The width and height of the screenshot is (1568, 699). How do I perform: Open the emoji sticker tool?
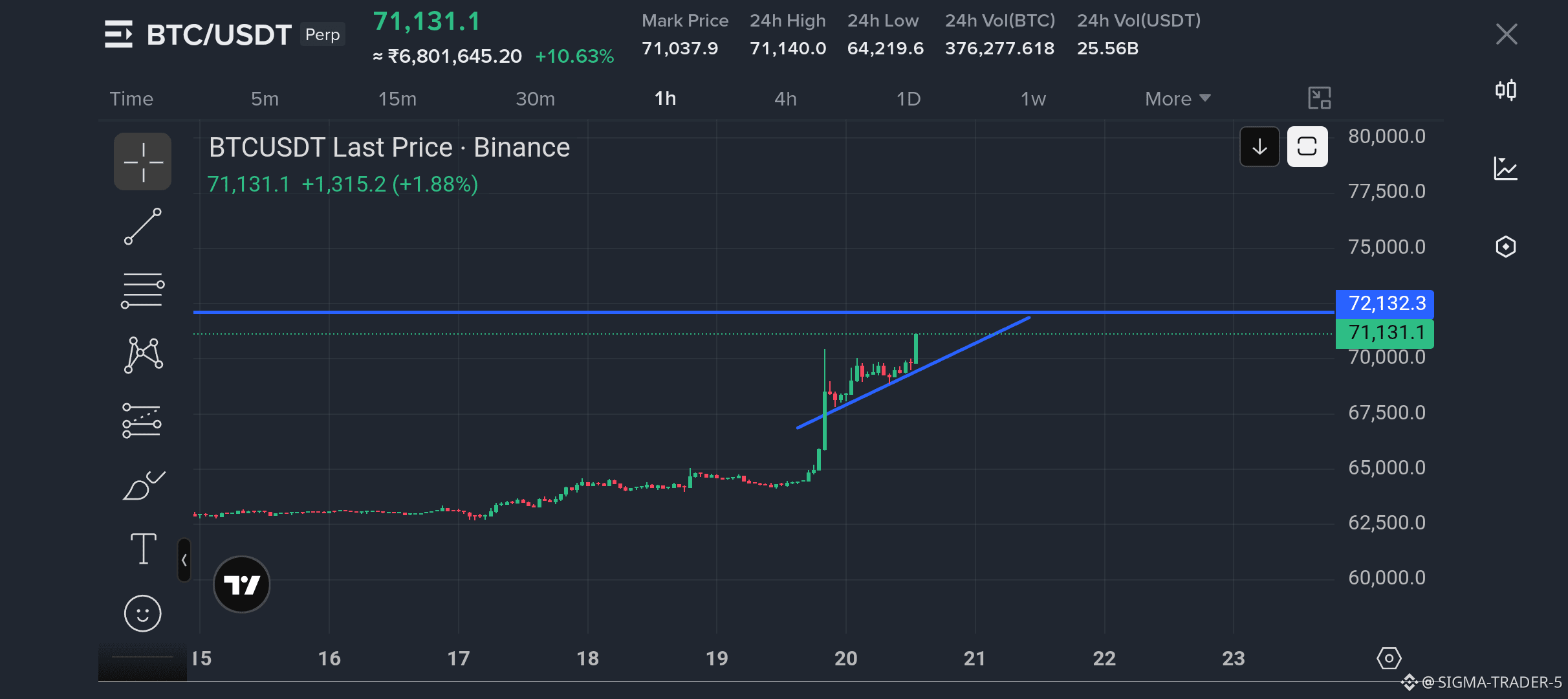[142, 613]
